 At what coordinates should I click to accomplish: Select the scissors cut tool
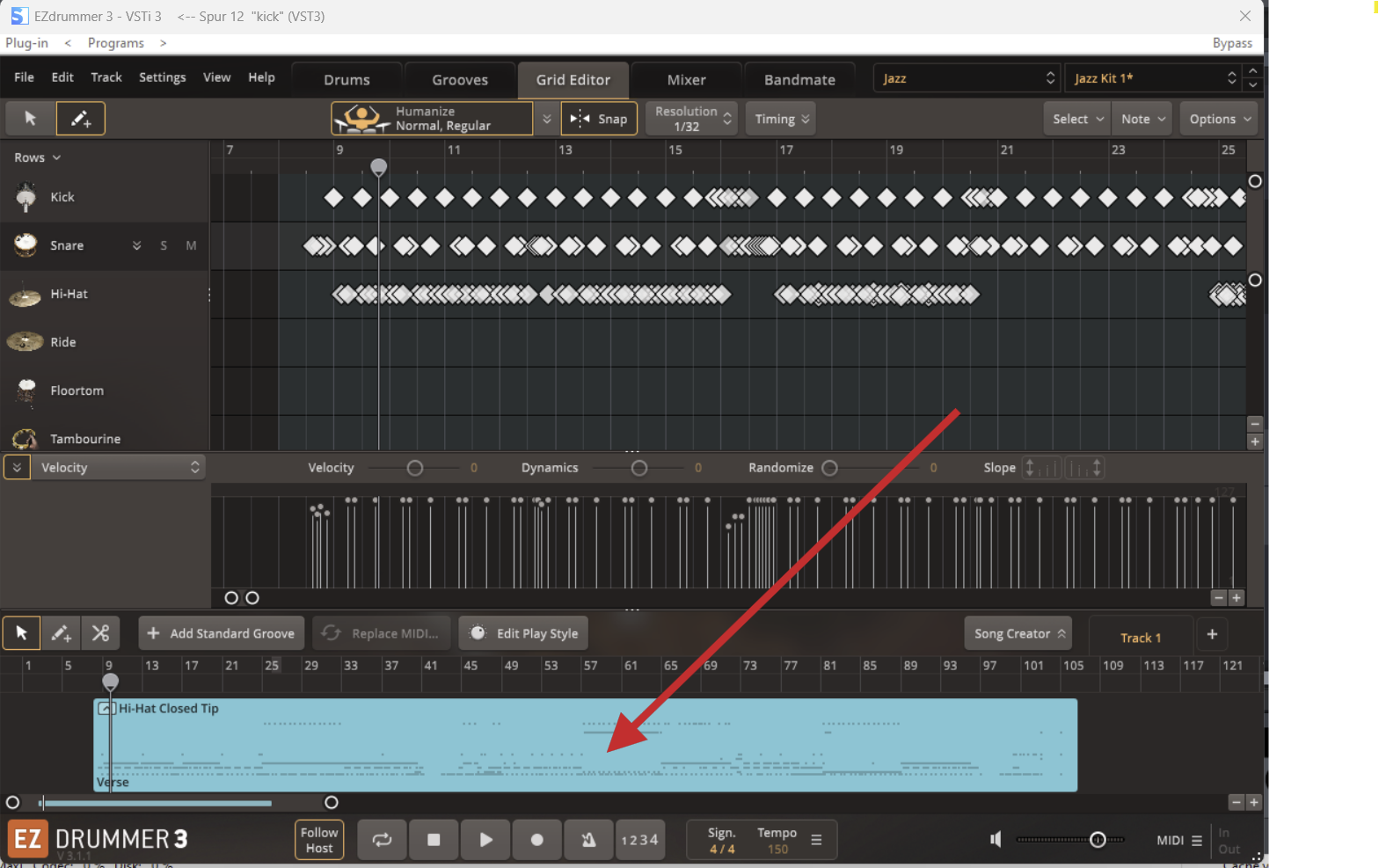coord(100,633)
